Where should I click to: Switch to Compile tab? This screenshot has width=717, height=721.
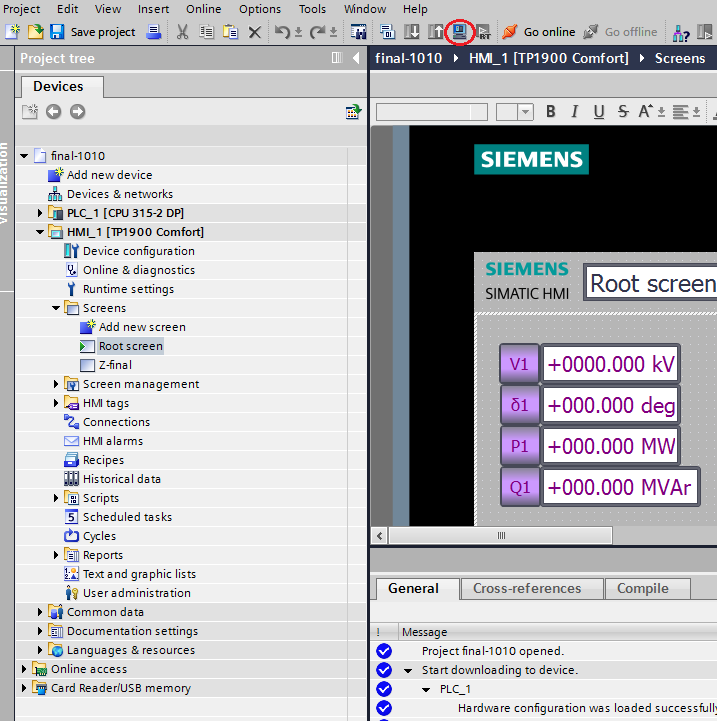pyautogui.click(x=648, y=589)
